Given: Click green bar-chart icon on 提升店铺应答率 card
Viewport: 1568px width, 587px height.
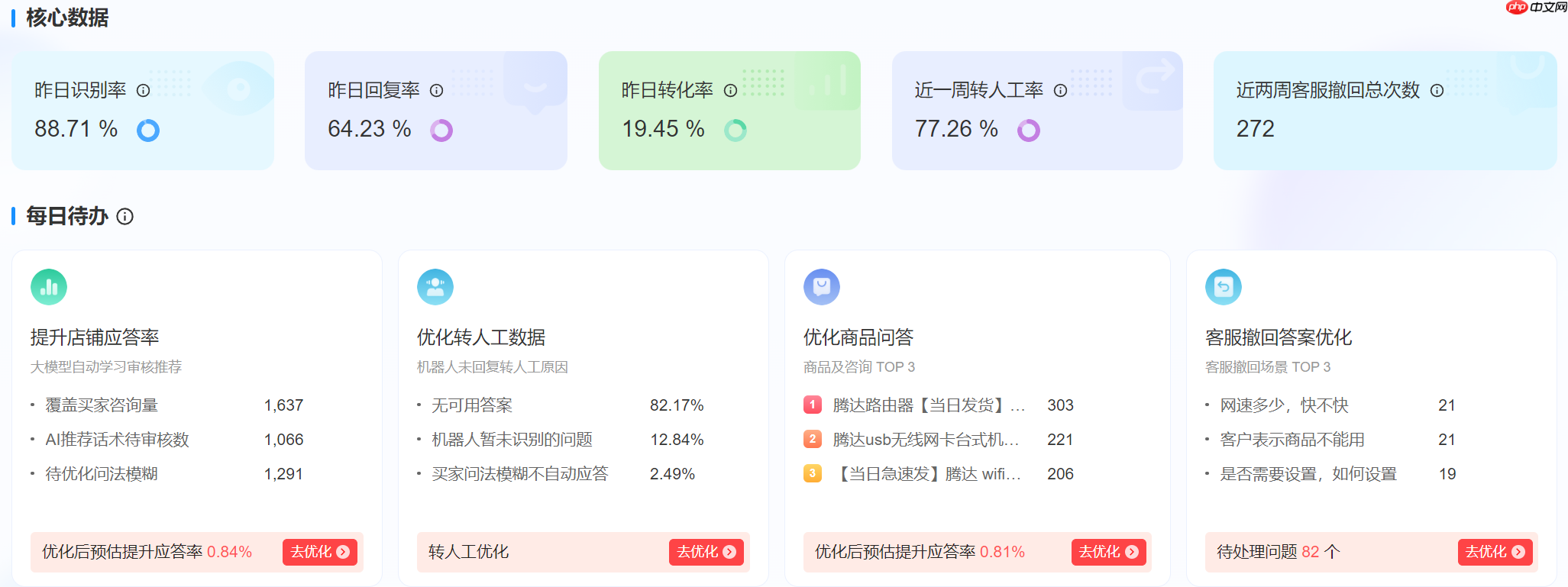Looking at the screenshot, I should click(48, 287).
